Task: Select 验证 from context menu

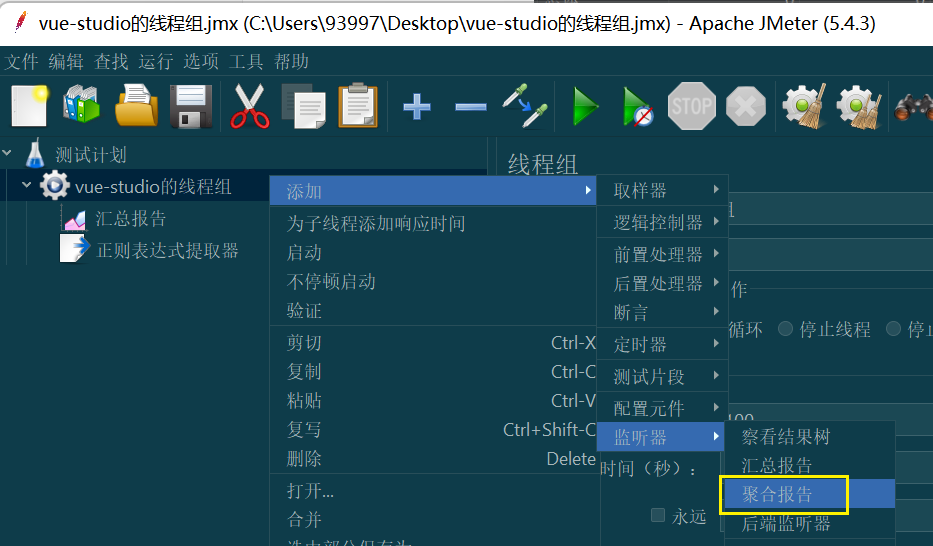Action: (433, 310)
